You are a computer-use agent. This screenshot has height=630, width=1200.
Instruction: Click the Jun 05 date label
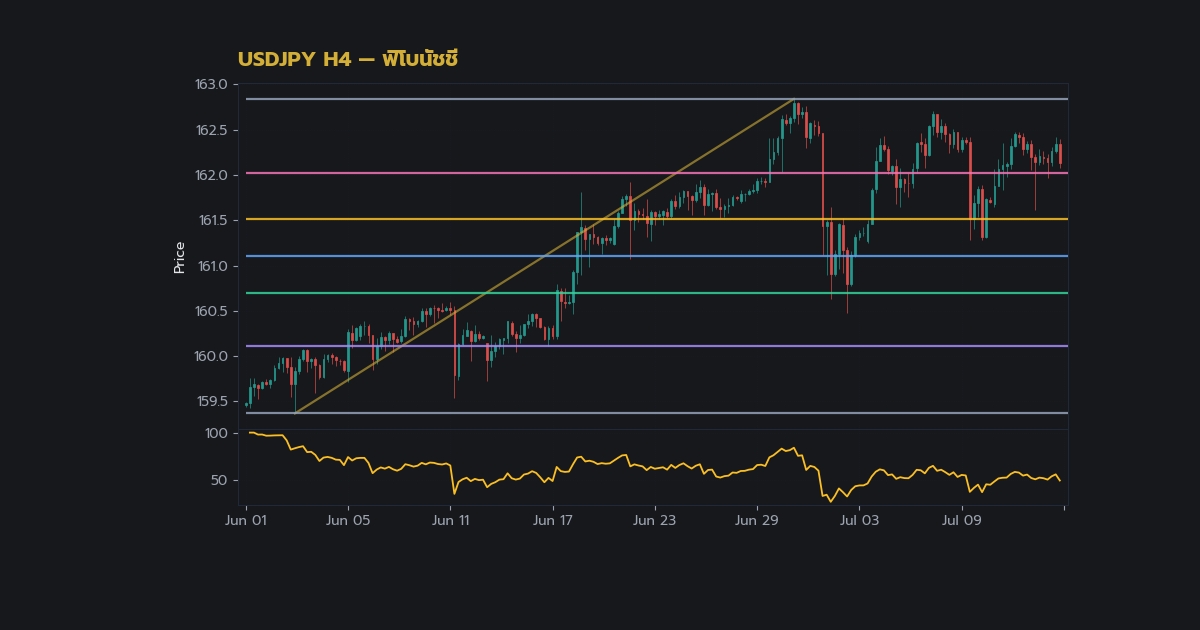(x=348, y=520)
